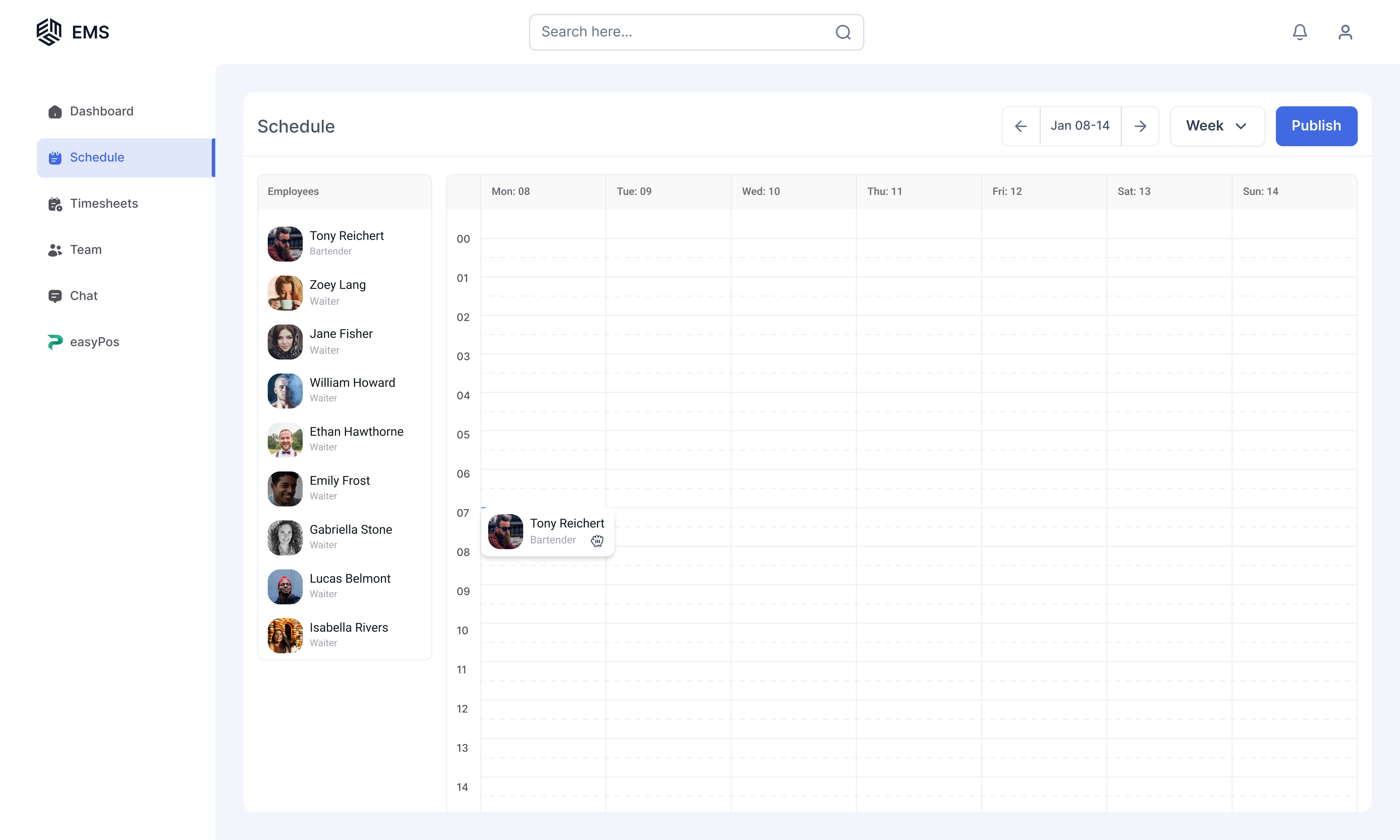Click William Howard name text

point(352,383)
